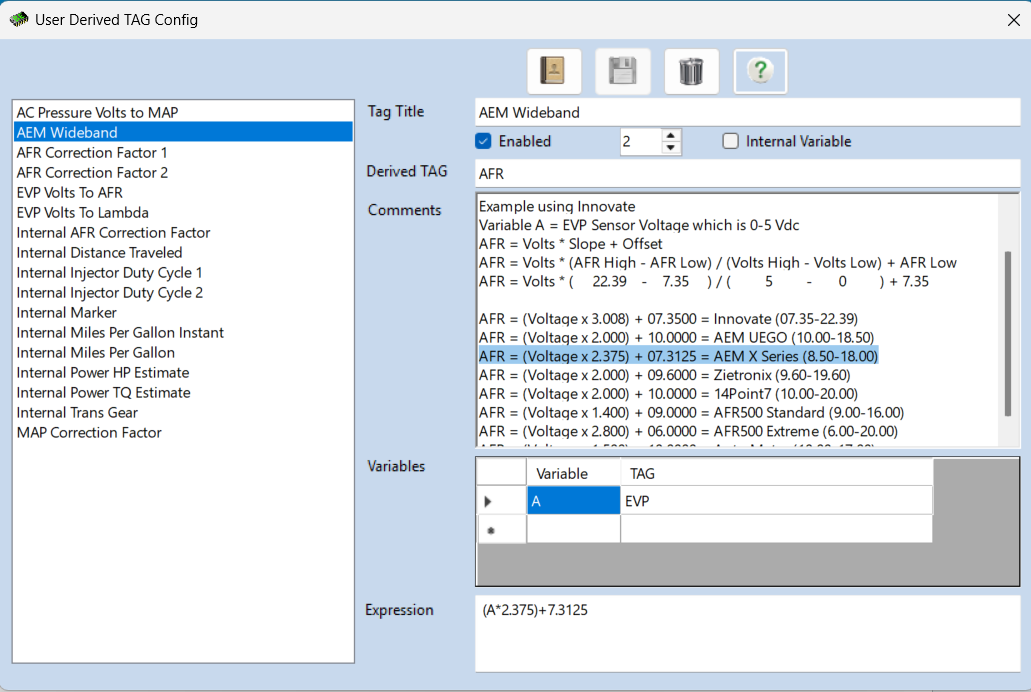Uncheck the Enabled checkbox
The image size is (1031, 692).
click(x=483, y=142)
